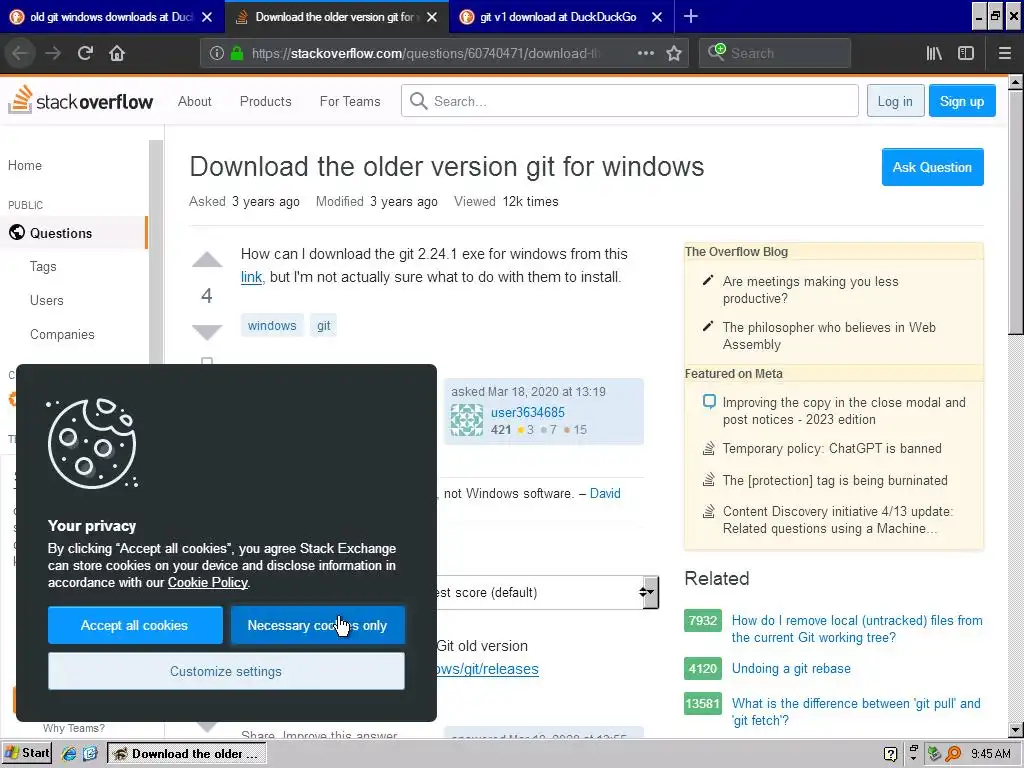Viewport: 1024px width, 768px height.
Task: Toggle the sidebar view icon
Action: coord(966,53)
